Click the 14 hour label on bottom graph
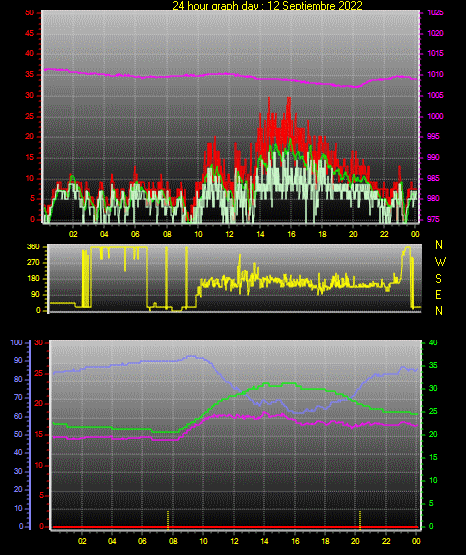 point(264,541)
